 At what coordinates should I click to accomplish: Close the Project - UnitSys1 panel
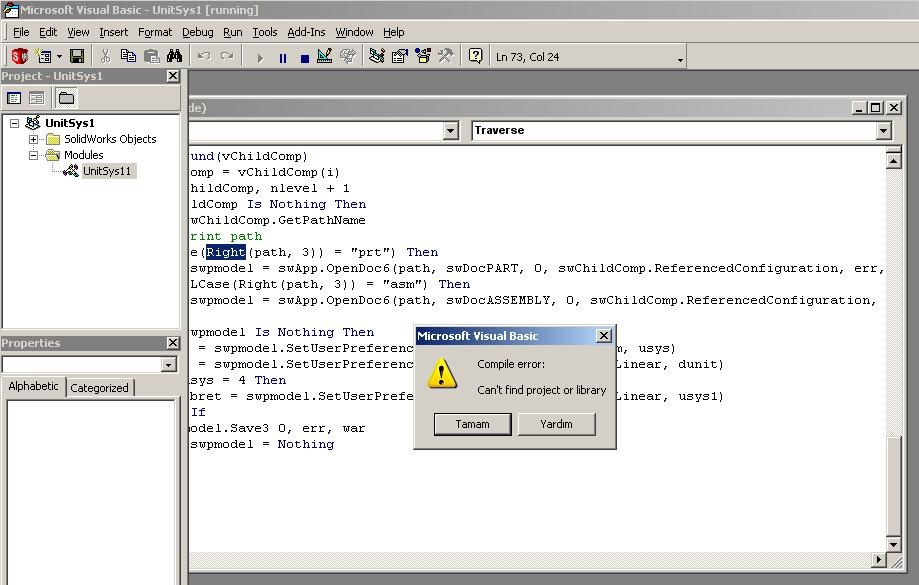(x=172, y=76)
